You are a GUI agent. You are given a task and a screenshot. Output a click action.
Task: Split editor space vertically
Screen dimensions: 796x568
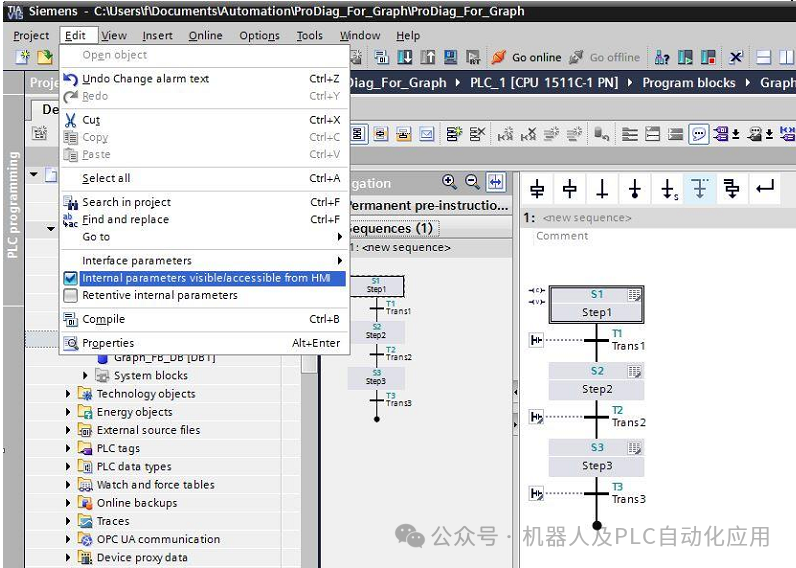786,57
